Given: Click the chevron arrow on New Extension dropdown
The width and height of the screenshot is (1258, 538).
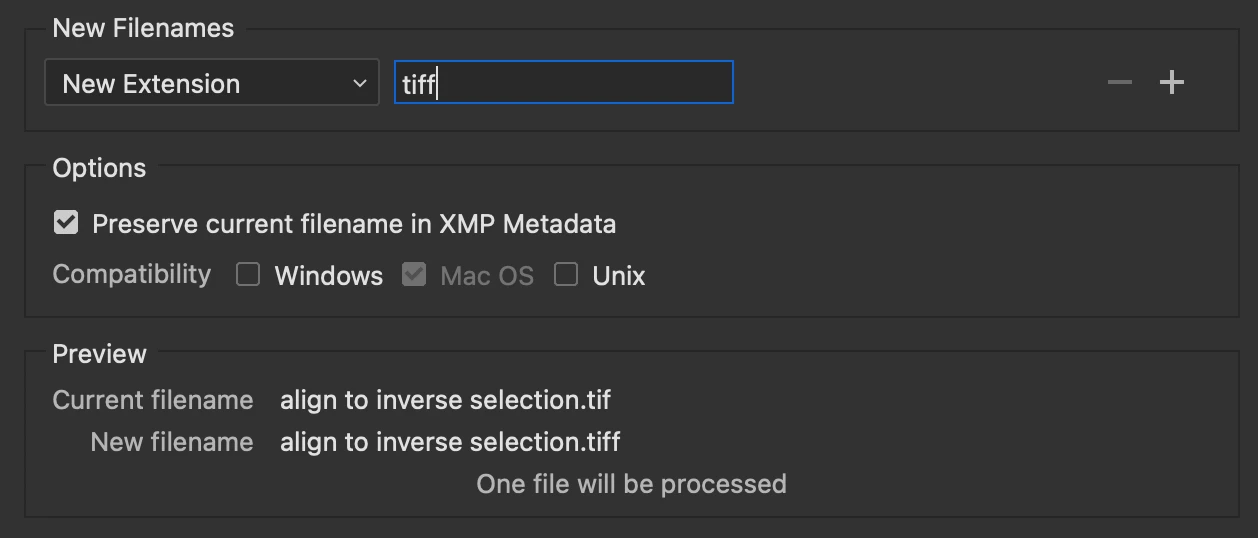Looking at the screenshot, I should point(360,84).
